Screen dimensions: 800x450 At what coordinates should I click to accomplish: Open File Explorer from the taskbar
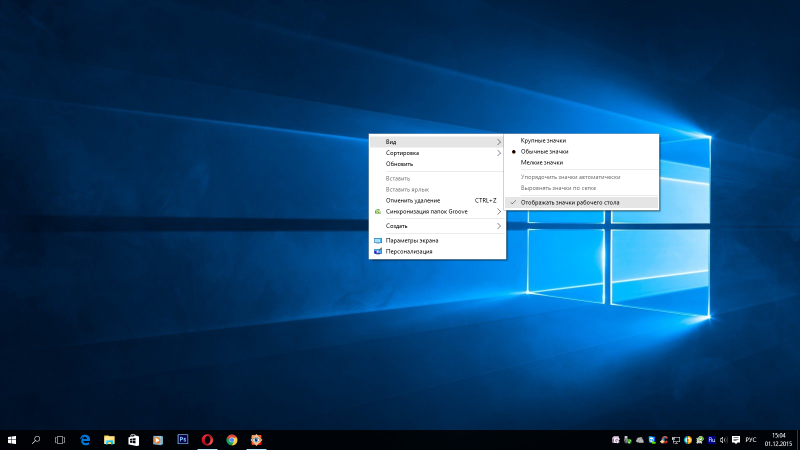pyautogui.click(x=109, y=439)
